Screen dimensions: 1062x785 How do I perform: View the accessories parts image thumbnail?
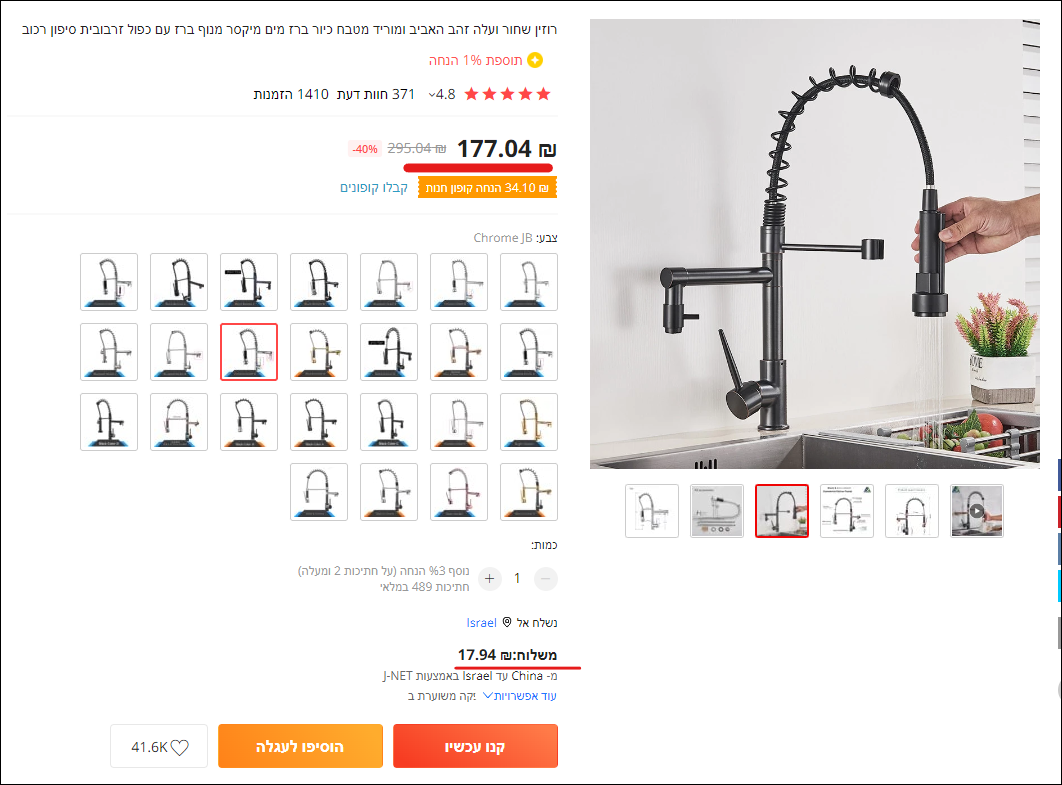click(x=717, y=511)
